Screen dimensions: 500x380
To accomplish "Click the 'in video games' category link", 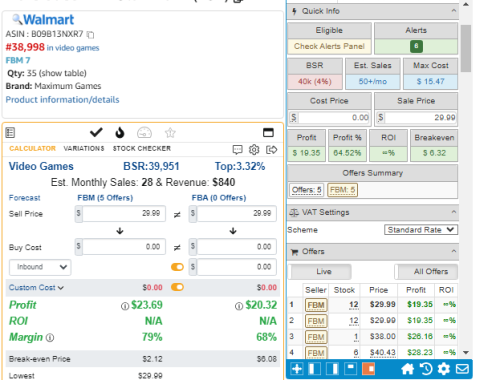I will pos(73,48).
